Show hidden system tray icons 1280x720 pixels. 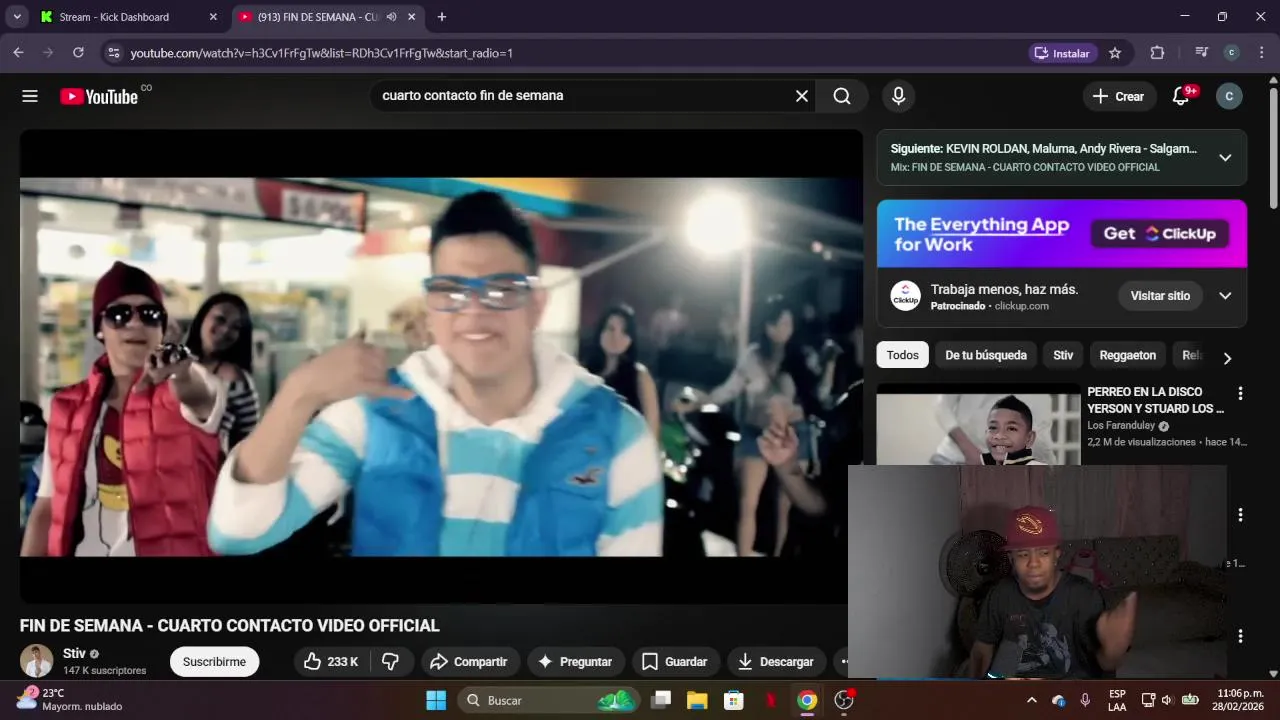1031,700
